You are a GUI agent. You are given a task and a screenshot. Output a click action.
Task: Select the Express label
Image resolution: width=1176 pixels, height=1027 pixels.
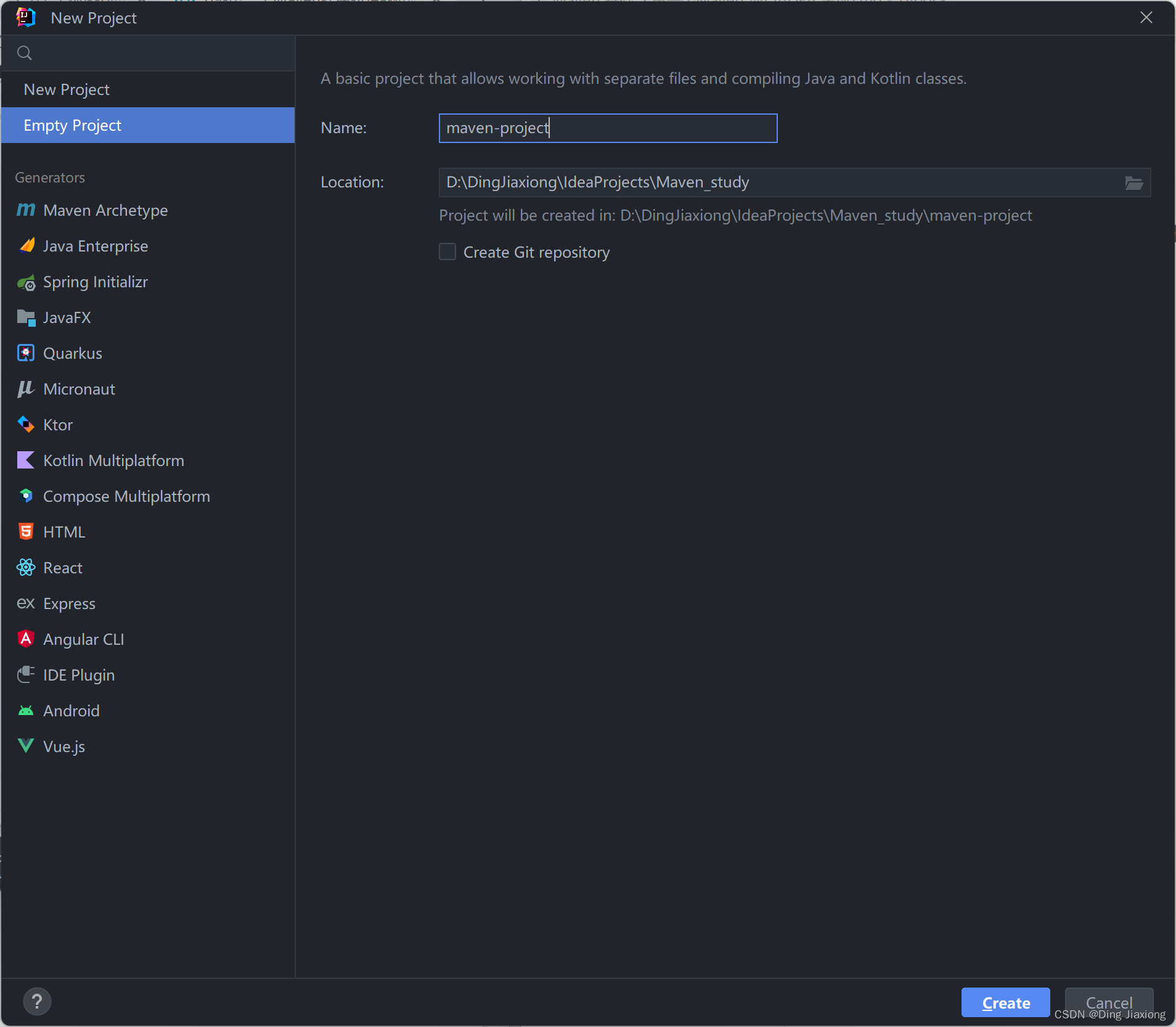[x=69, y=604]
